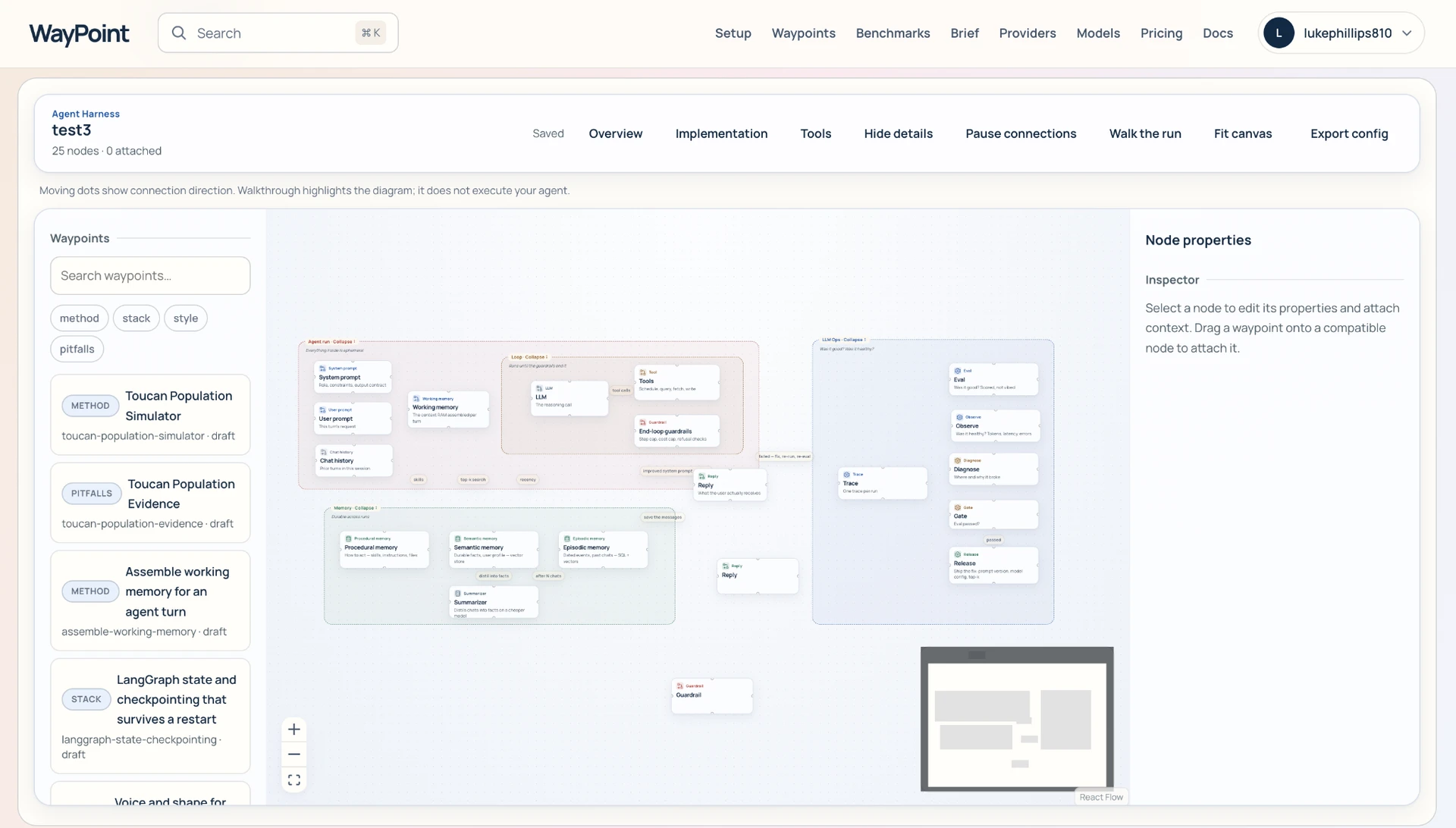
Task: Open the Benchmarks nav item
Action: pos(893,33)
